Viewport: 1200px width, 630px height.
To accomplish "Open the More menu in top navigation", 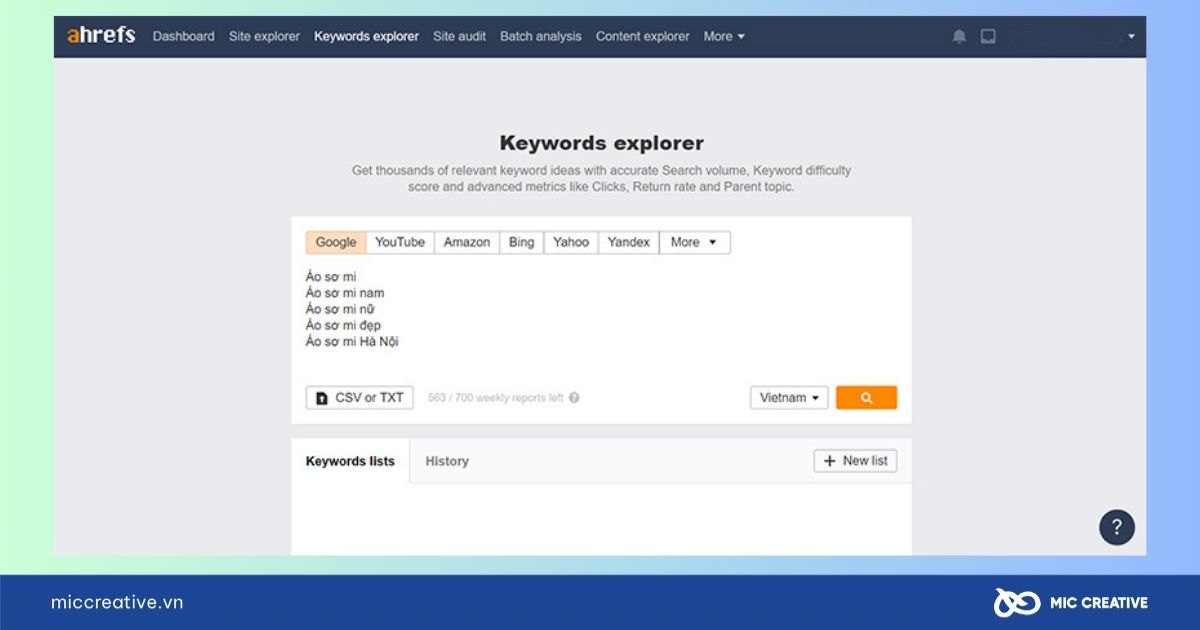I will point(724,36).
